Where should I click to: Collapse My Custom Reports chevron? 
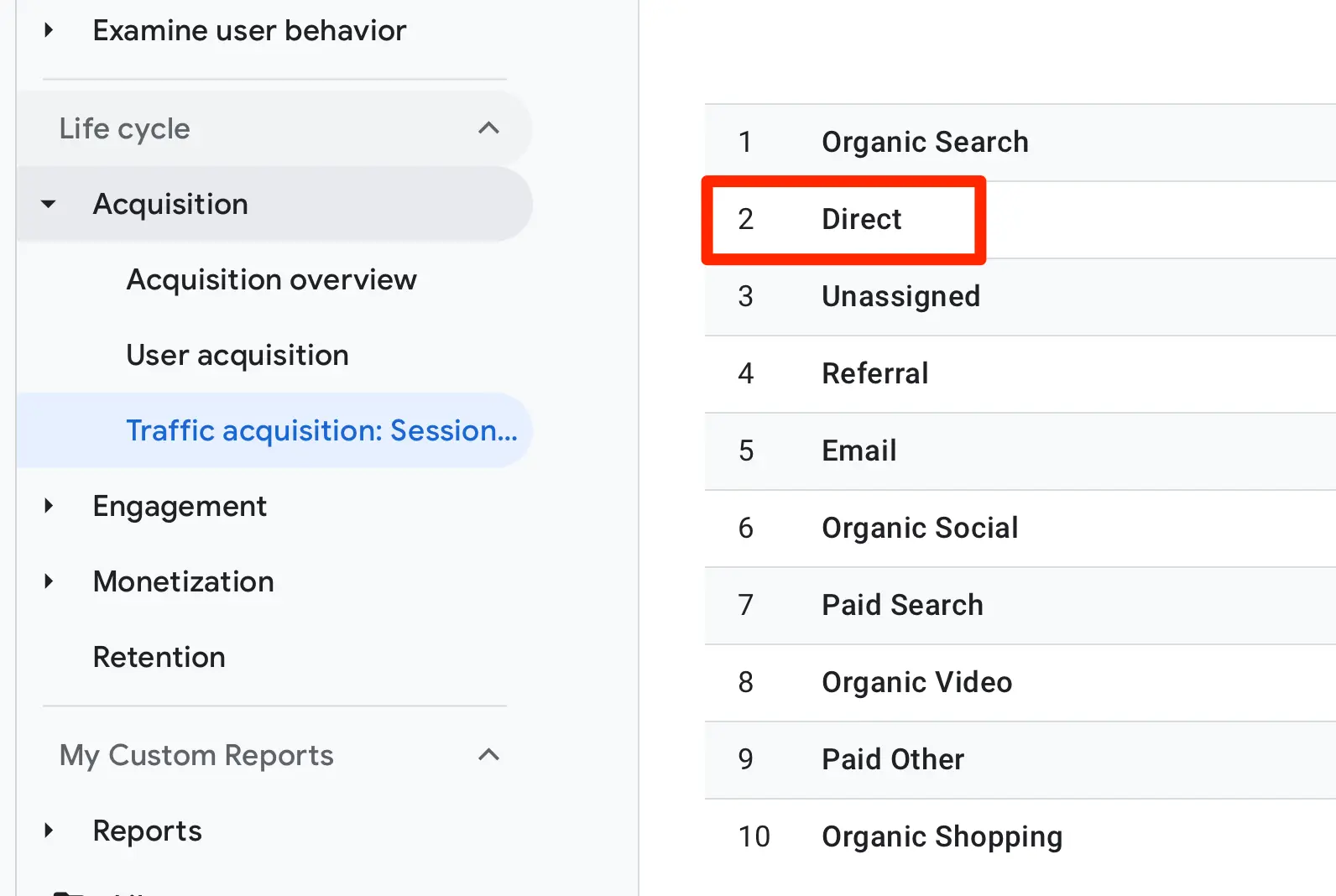tap(488, 755)
